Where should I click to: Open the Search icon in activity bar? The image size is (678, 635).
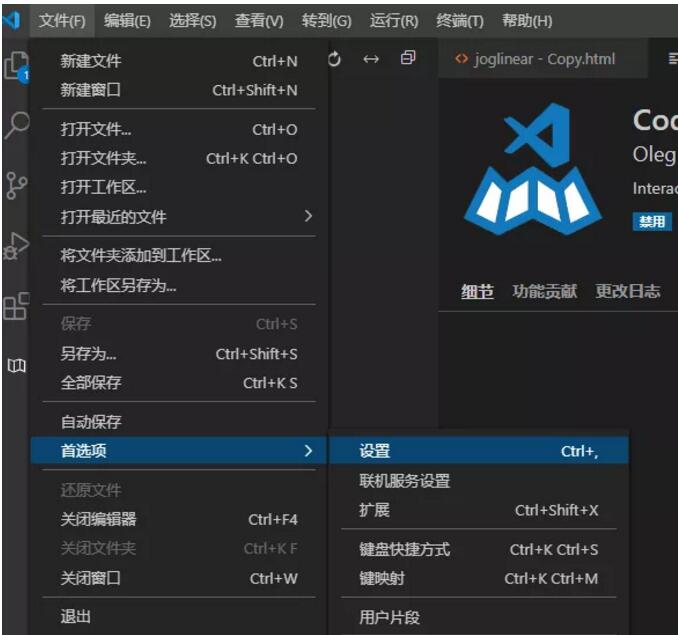point(16,125)
